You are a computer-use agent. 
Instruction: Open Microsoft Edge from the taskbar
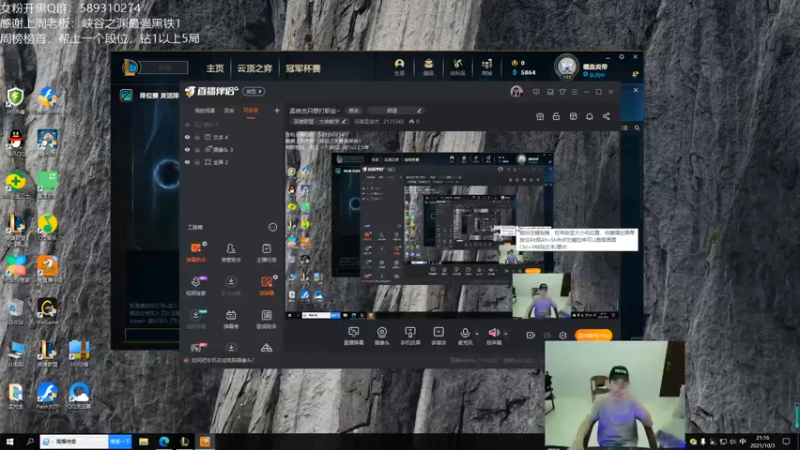[x=164, y=441]
